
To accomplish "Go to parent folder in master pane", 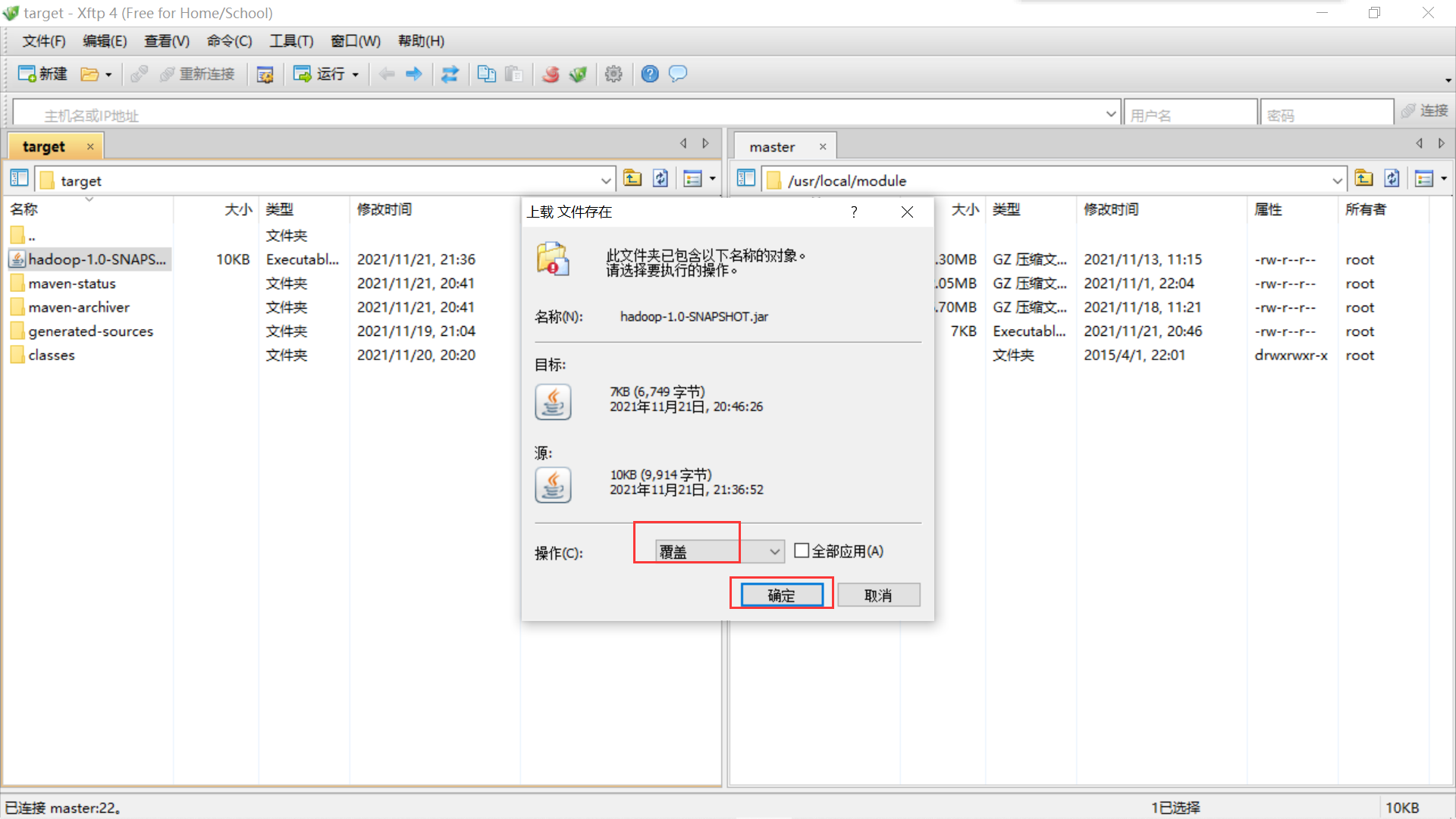I will pos(1363,179).
